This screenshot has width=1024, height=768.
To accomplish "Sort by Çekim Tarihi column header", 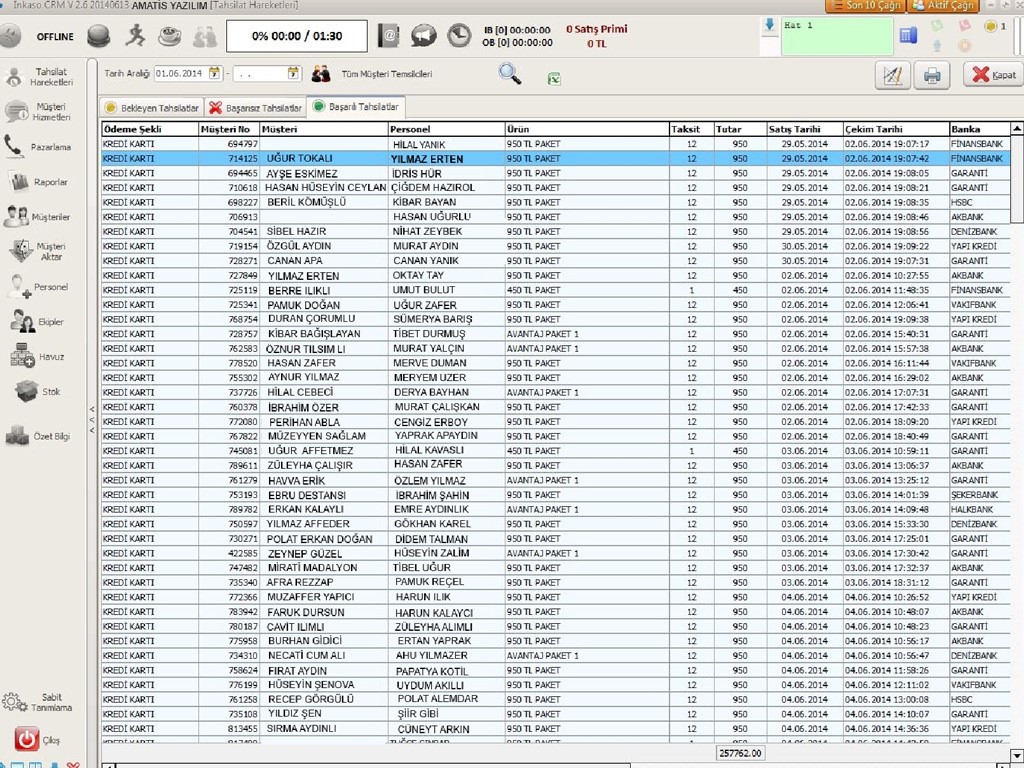I will (x=895, y=129).
